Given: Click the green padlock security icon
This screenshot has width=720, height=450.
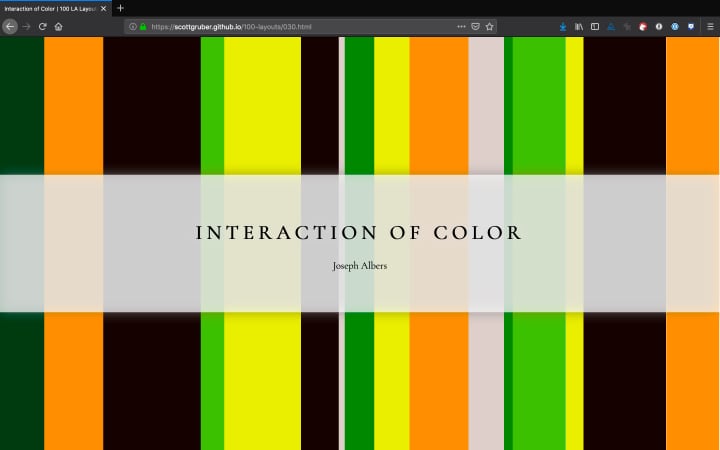Looking at the screenshot, I should 143,27.
